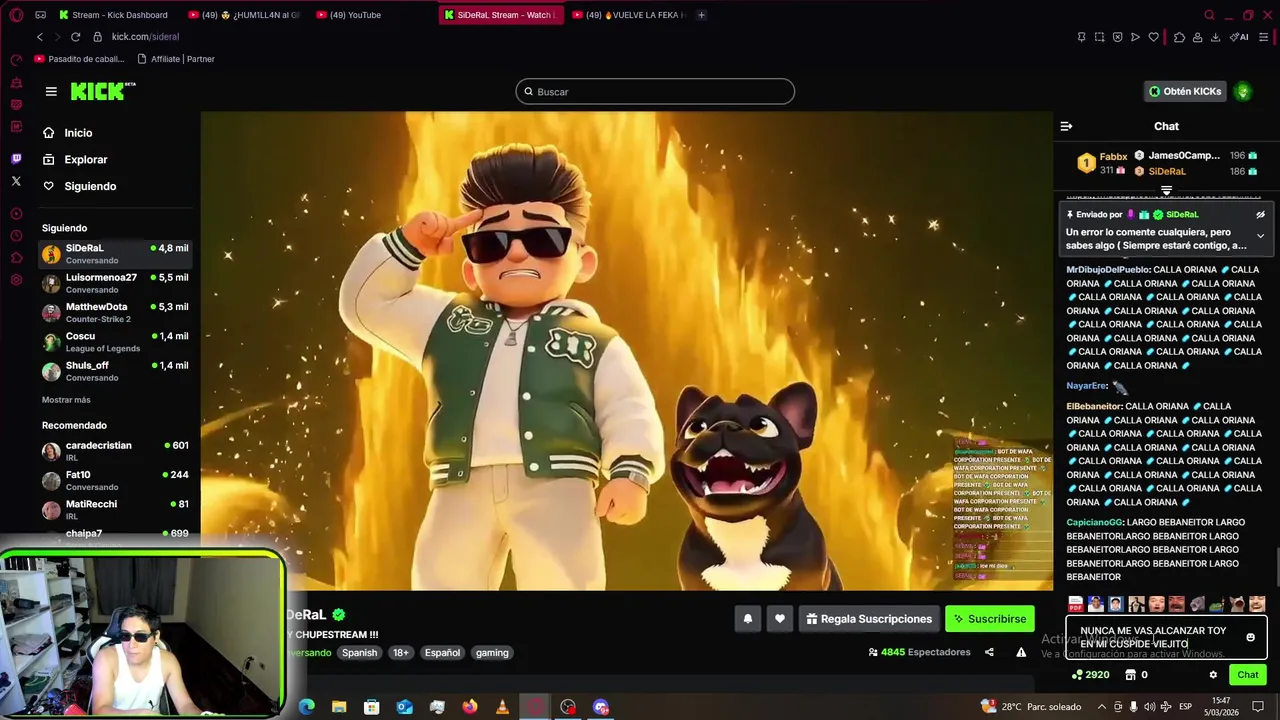This screenshot has width=1280, height=720.
Task: Show hidden system tray icons
Action: [x=1102, y=707]
